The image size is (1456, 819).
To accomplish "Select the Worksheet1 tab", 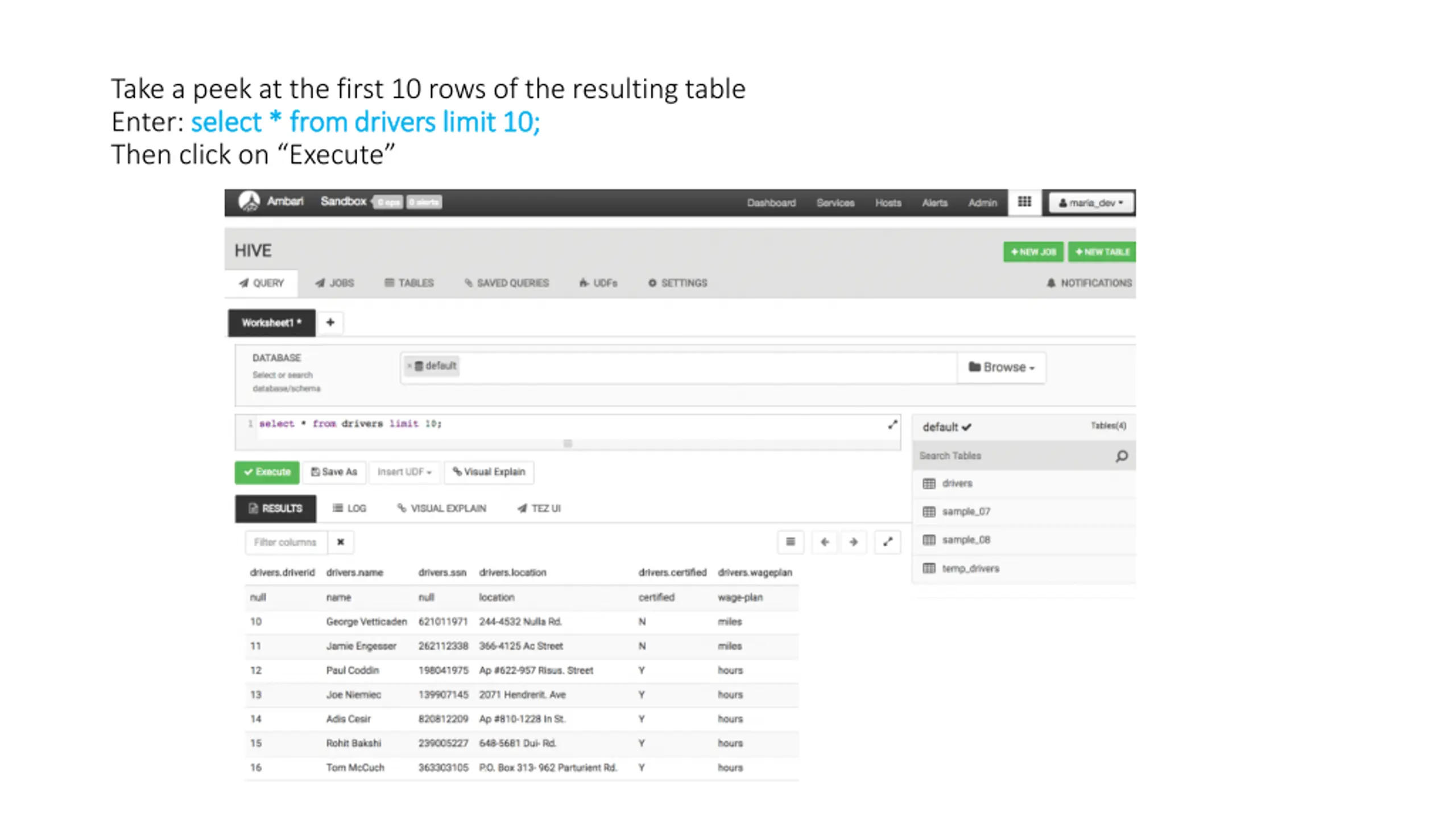I will tap(272, 323).
